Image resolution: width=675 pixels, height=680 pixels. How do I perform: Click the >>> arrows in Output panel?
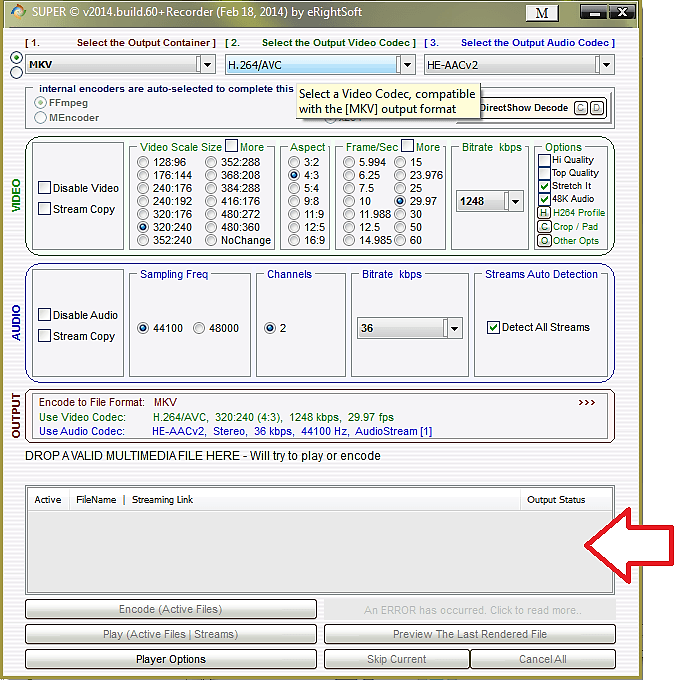click(586, 402)
